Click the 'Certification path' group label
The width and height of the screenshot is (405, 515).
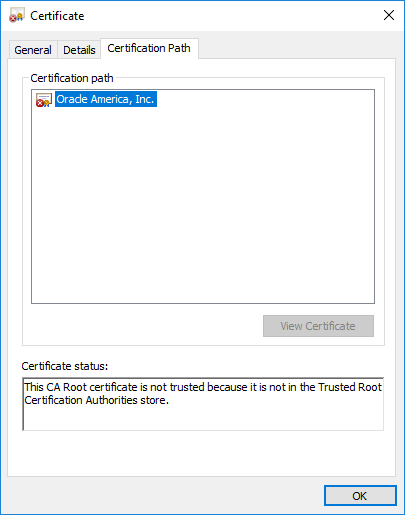(x=72, y=78)
